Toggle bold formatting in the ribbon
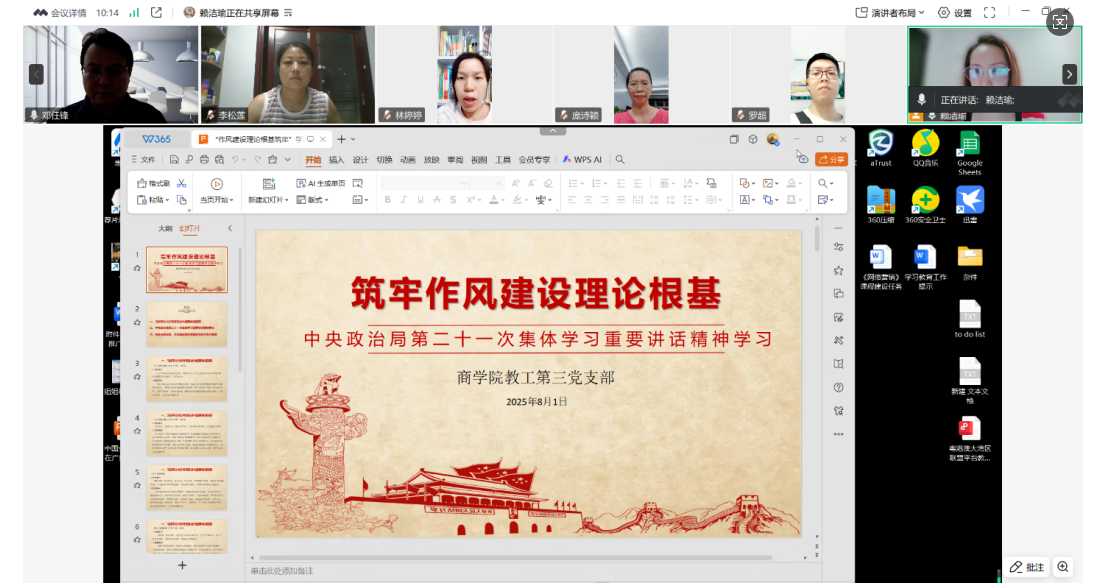Viewport: 1093px width, 585px height. 388,200
